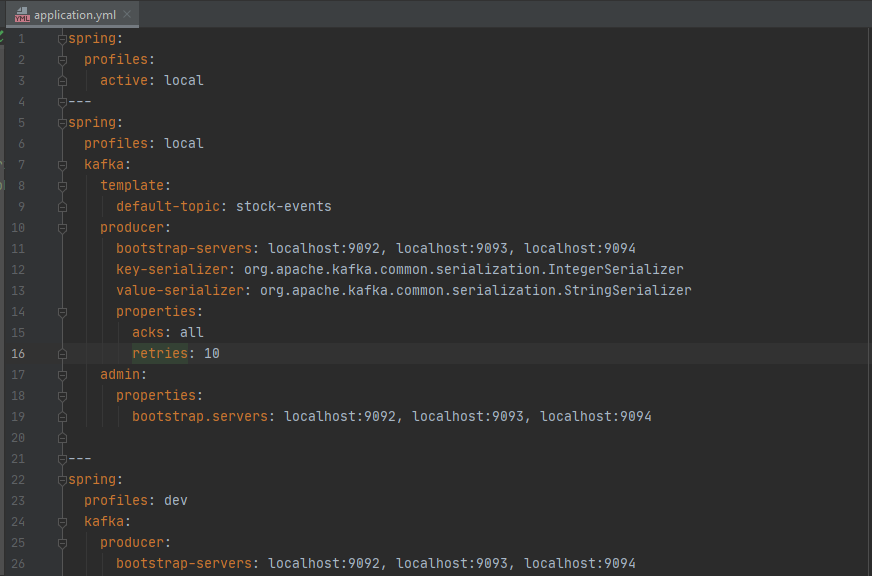Collapse the admin section
This screenshot has height=576, width=872.
click(x=62, y=374)
